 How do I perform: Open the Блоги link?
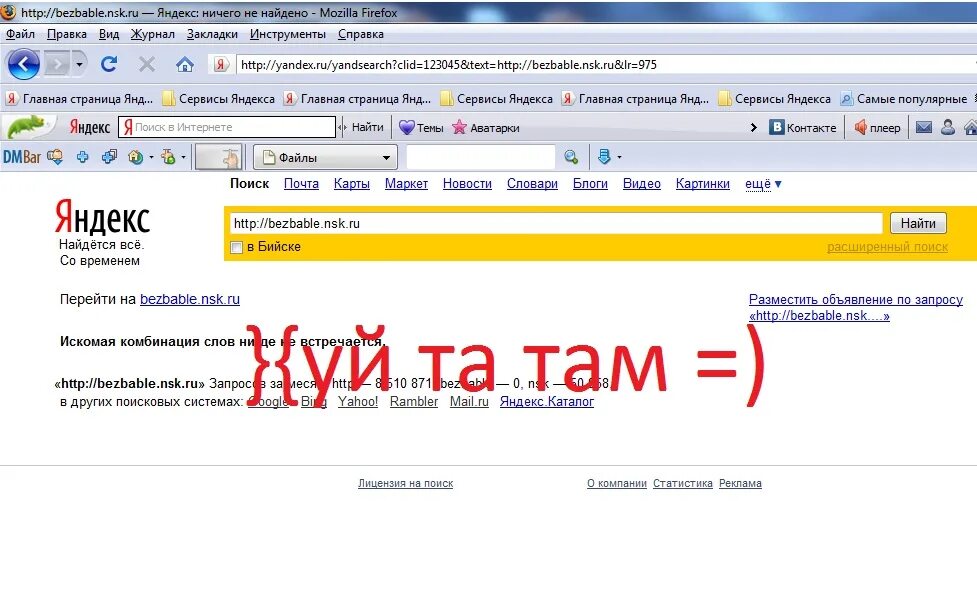click(x=590, y=184)
